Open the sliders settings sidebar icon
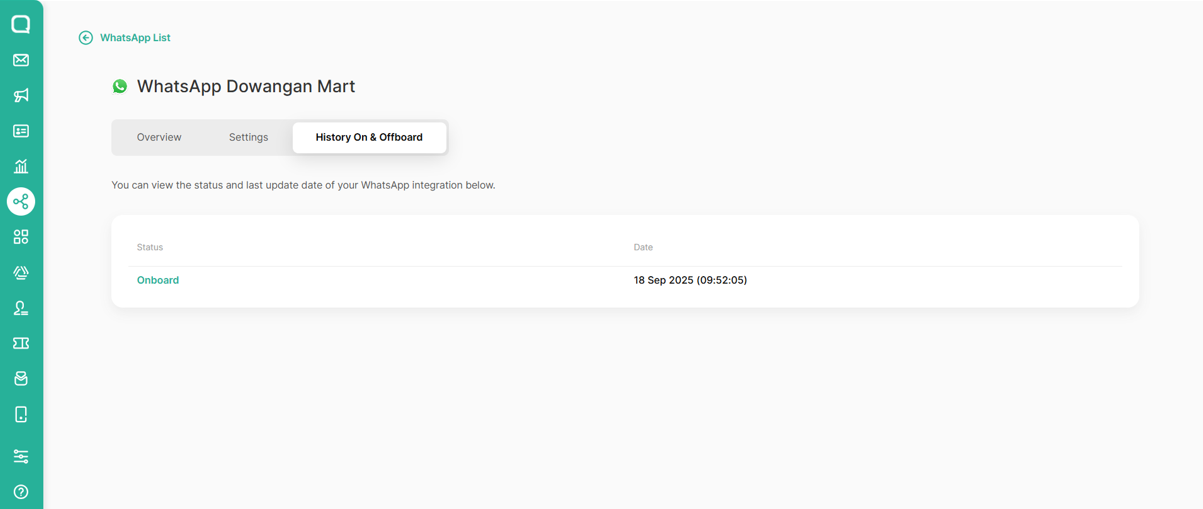 pyautogui.click(x=21, y=456)
